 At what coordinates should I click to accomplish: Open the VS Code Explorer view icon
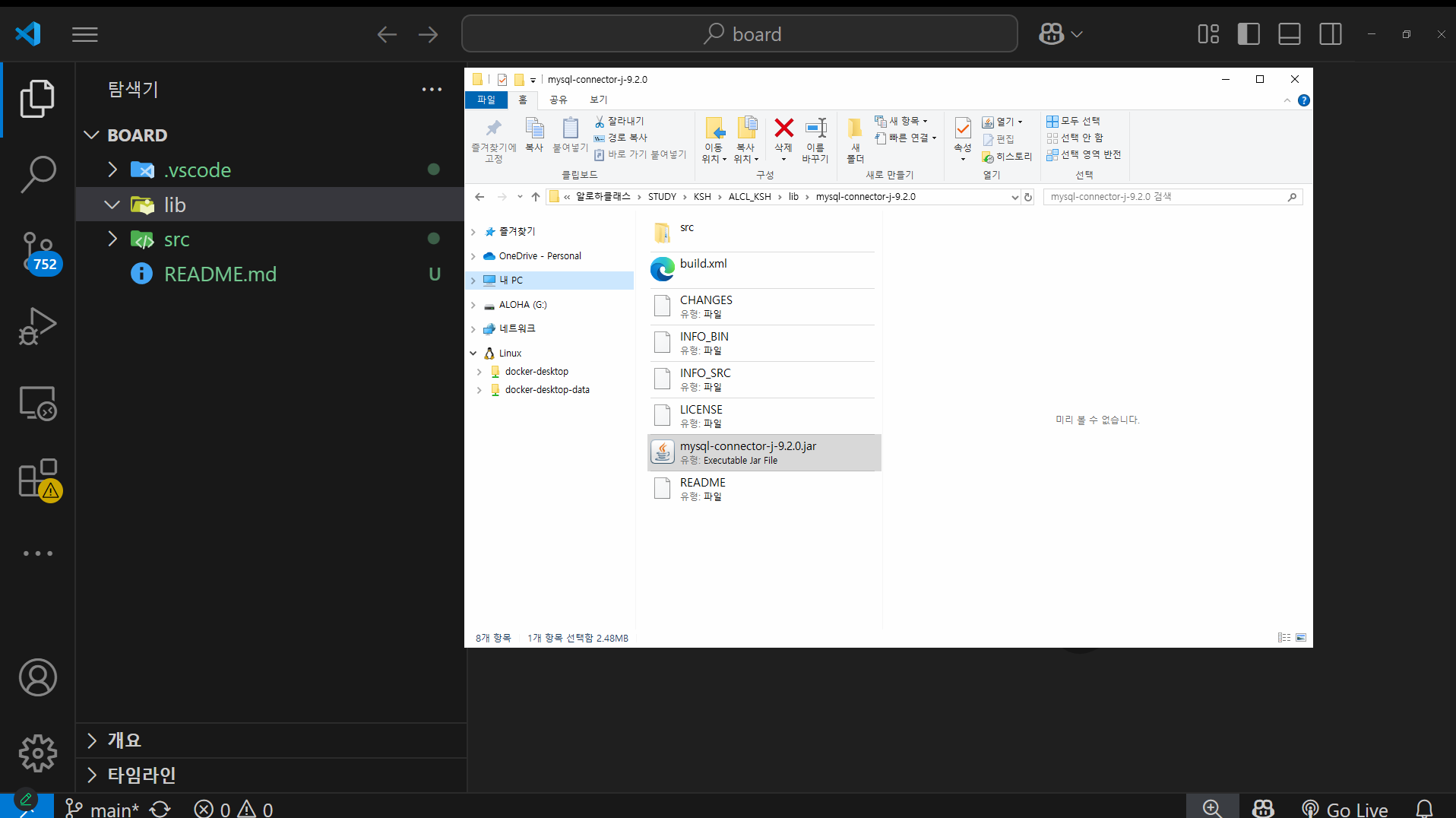pyautogui.click(x=37, y=99)
